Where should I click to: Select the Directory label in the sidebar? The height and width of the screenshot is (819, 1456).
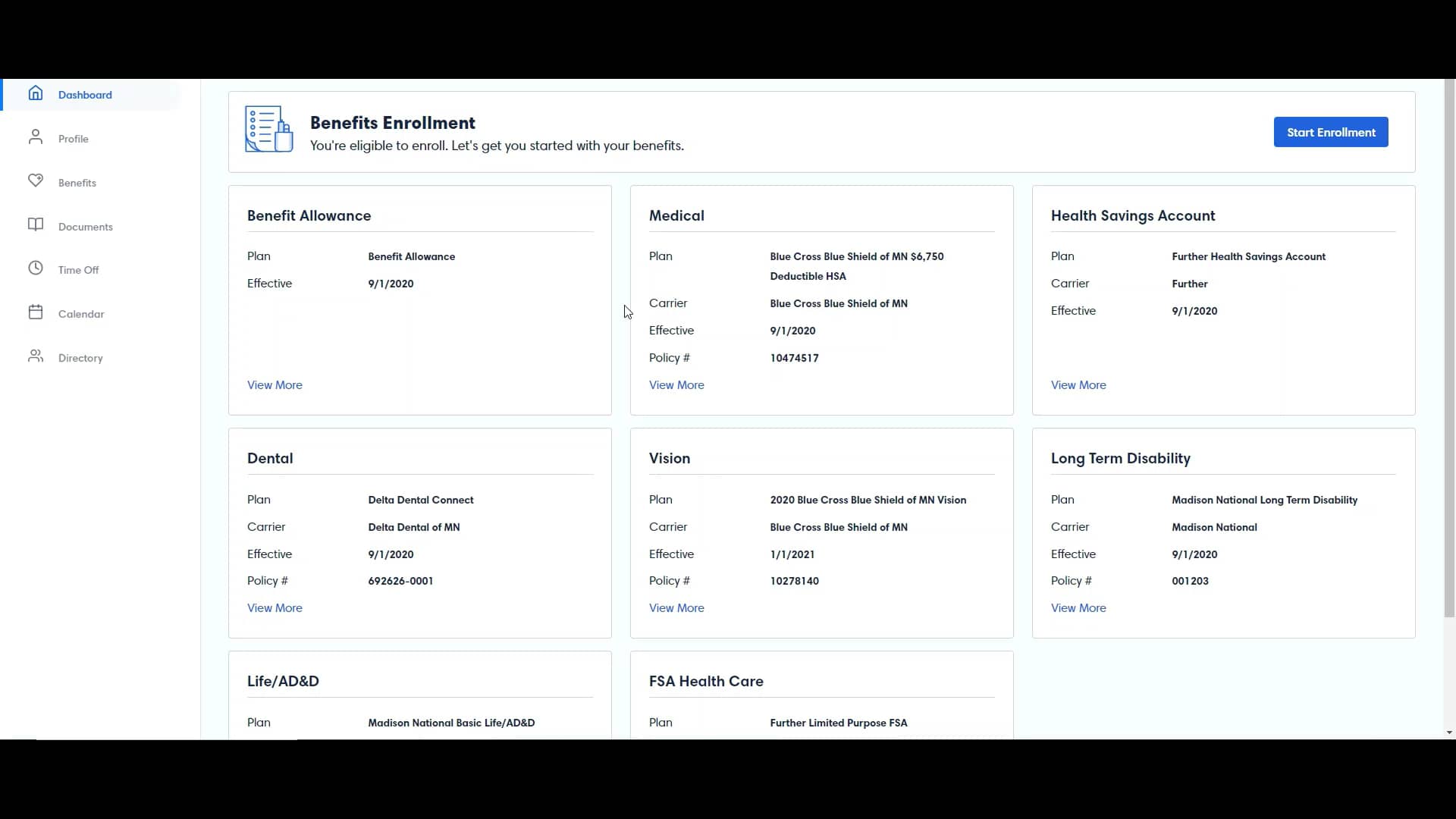[81, 357]
